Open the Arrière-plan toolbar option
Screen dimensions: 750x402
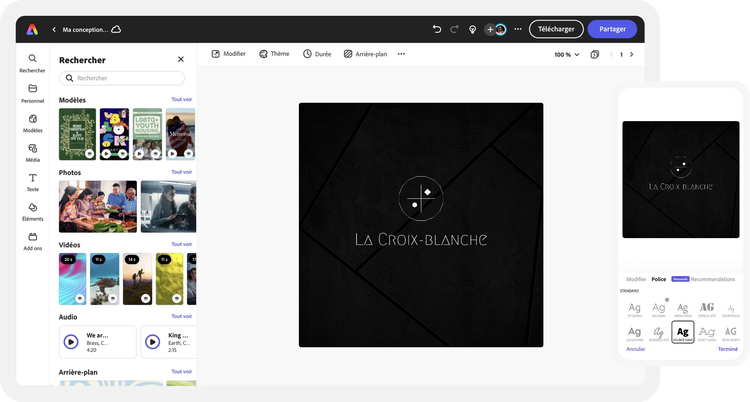click(365, 54)
